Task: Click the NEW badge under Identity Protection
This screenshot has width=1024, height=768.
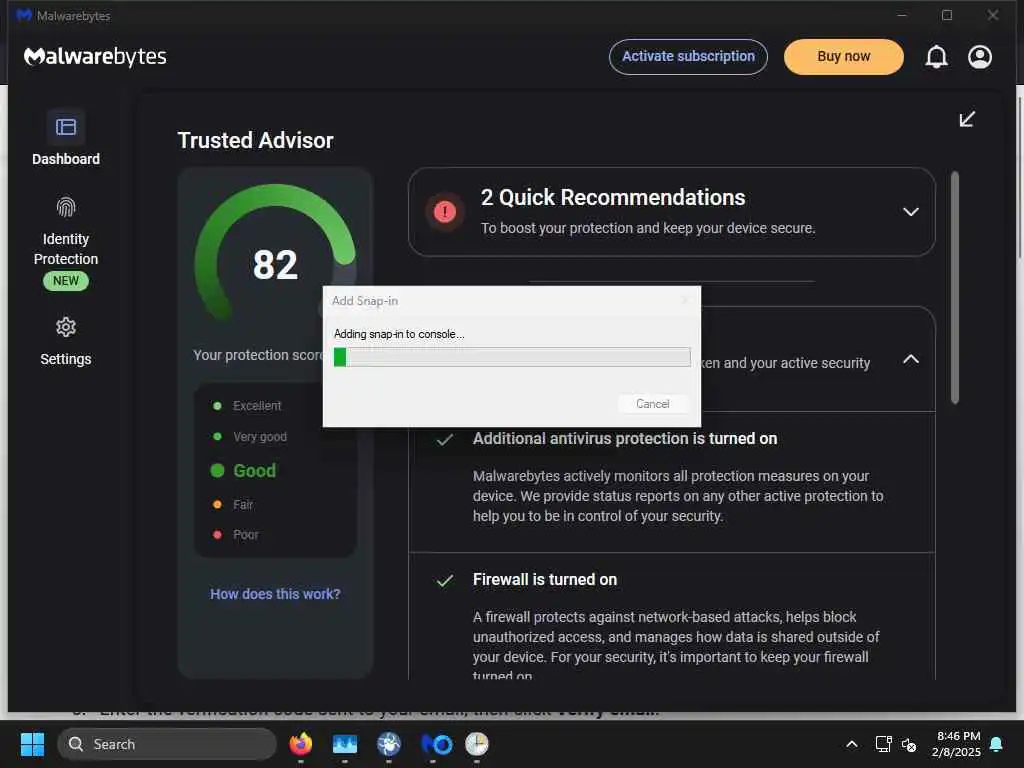Action: (x=66, y=281)
